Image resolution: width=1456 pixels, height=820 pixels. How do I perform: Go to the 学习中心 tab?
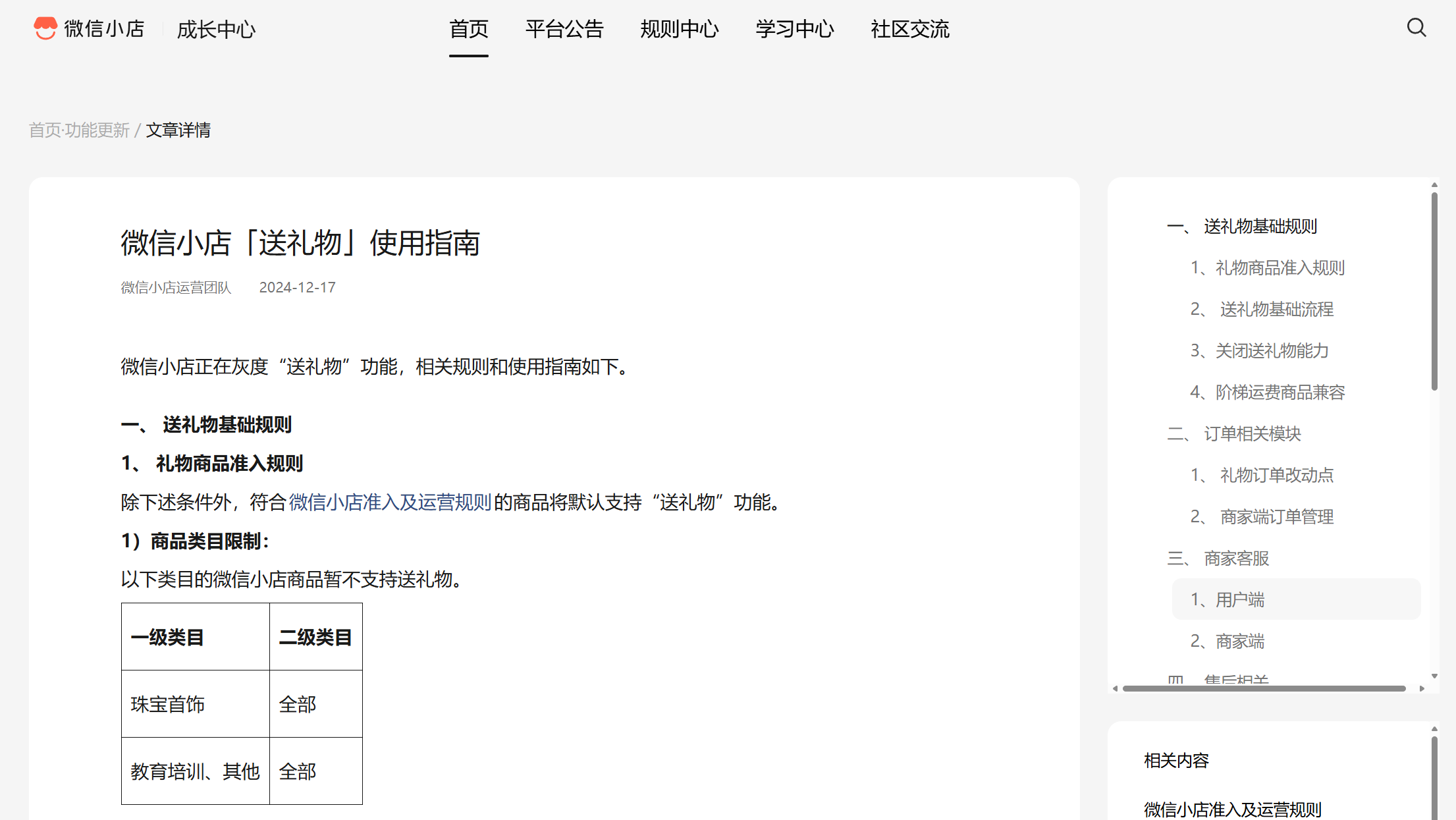795,29
